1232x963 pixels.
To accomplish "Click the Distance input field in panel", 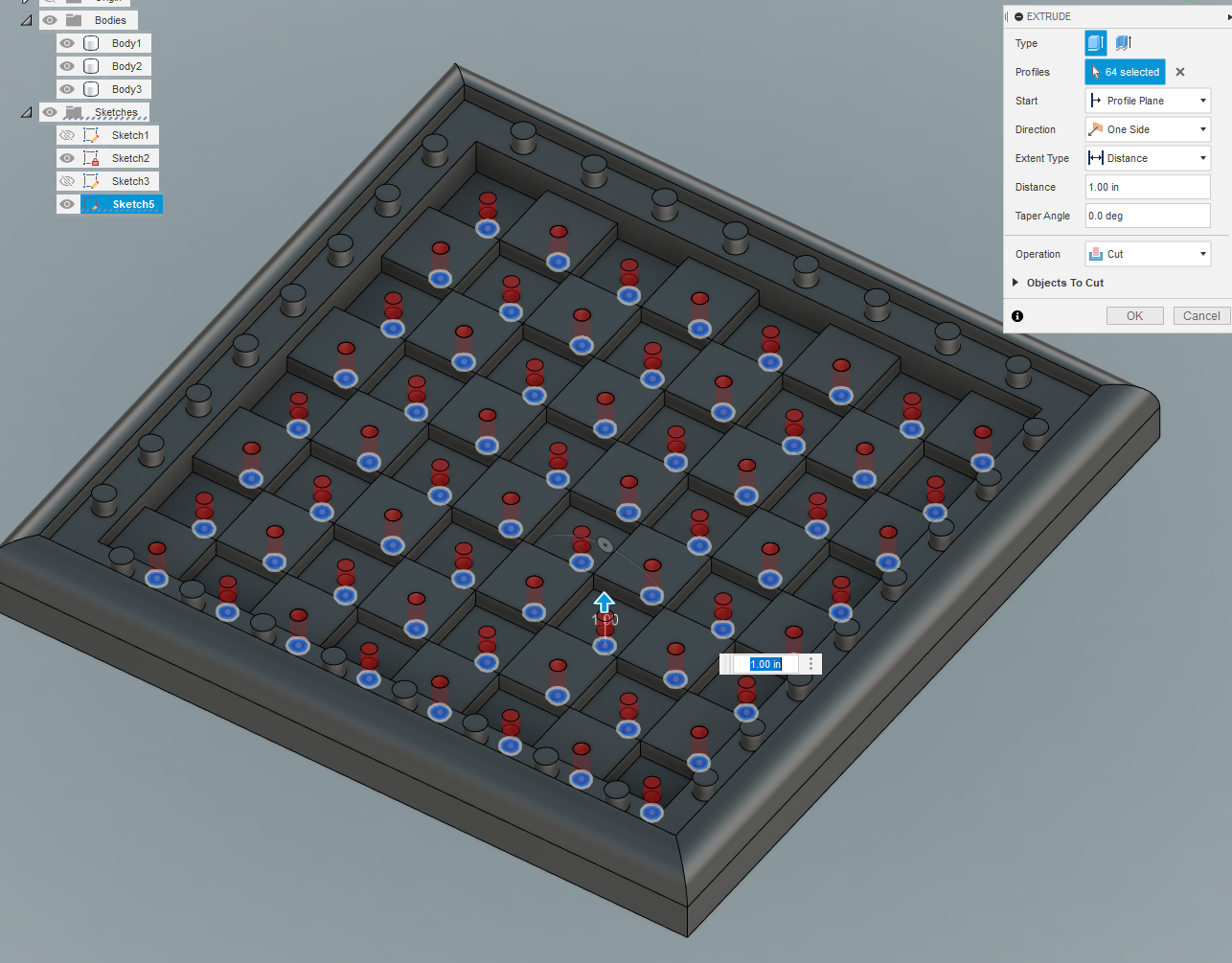I will coord(1148,187).
